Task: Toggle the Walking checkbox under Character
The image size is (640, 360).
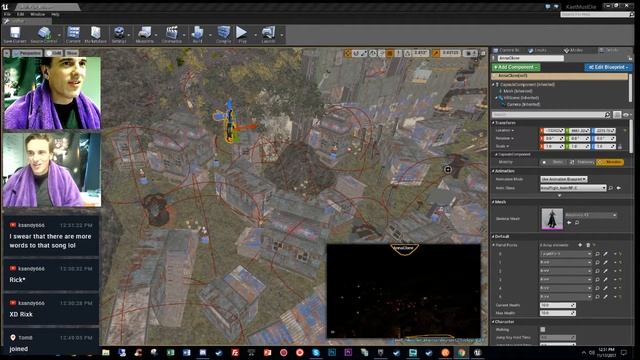Action: pos(542,329)
